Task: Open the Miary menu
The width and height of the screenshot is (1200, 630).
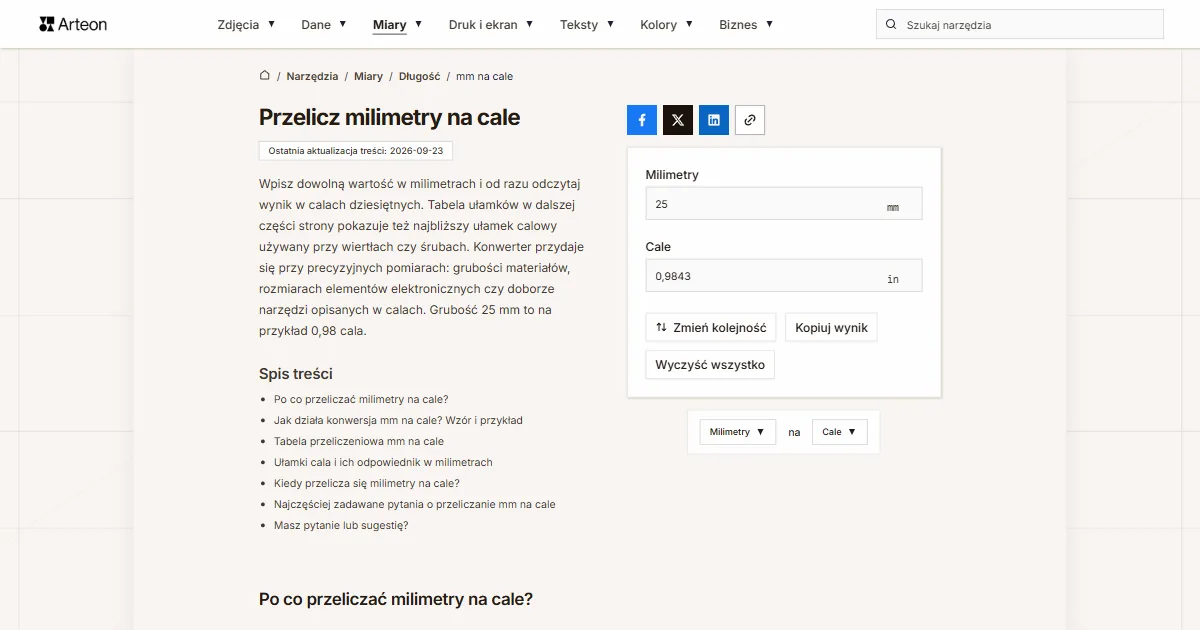Action: (x=397, y=24)
